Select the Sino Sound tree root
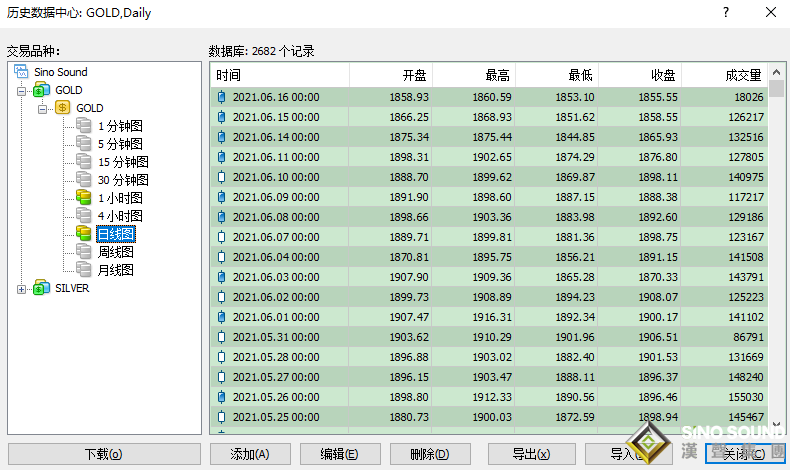Screen dimensions: 790x470 tap(61, 72)
